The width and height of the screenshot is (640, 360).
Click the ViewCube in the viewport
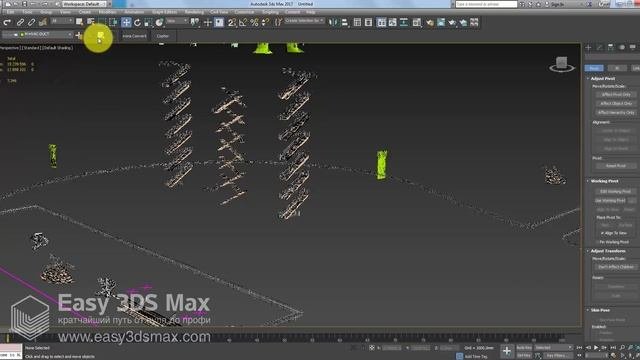562,64
